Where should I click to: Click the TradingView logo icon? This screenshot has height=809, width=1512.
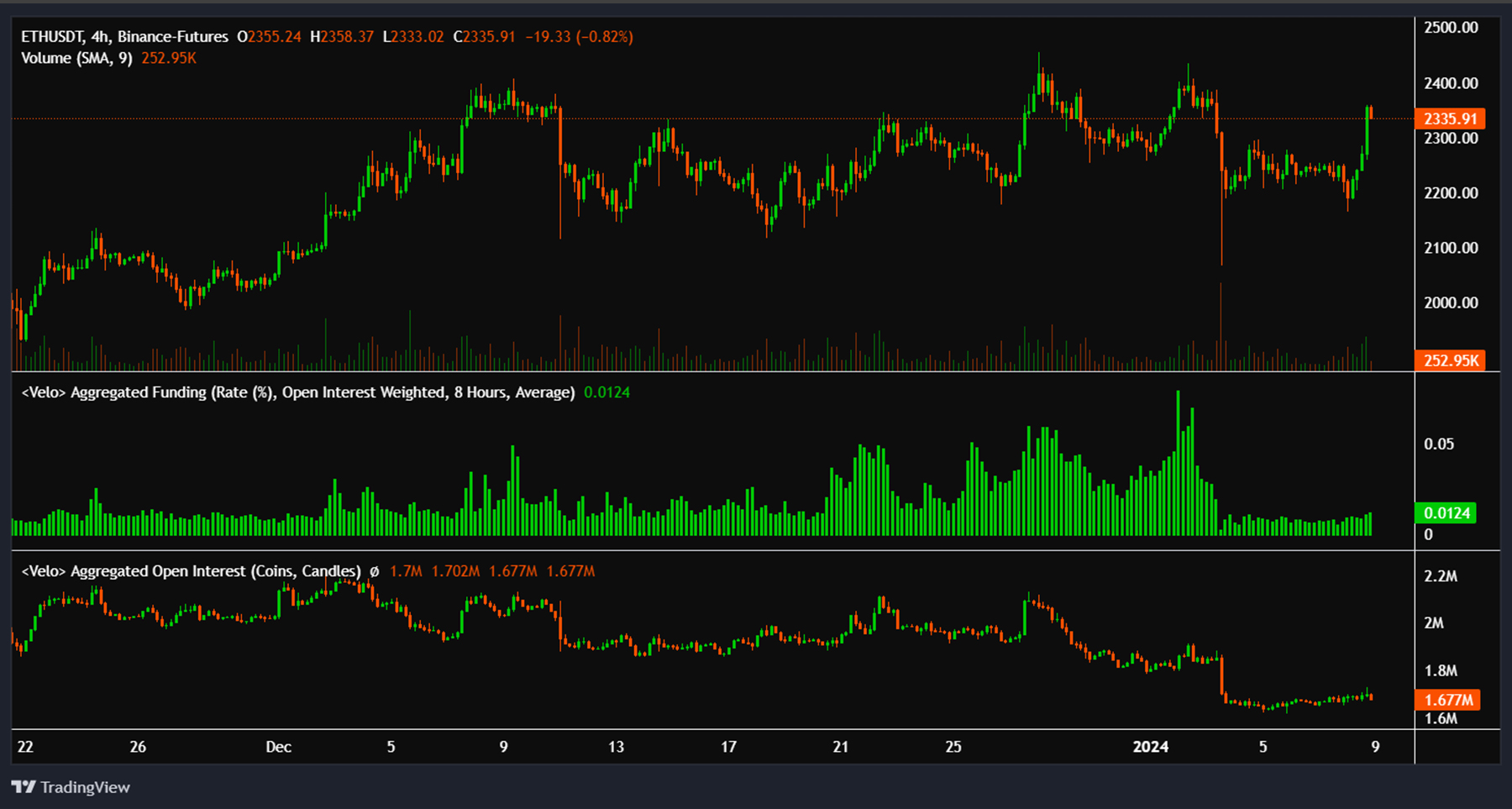click(x=24, y=787)
